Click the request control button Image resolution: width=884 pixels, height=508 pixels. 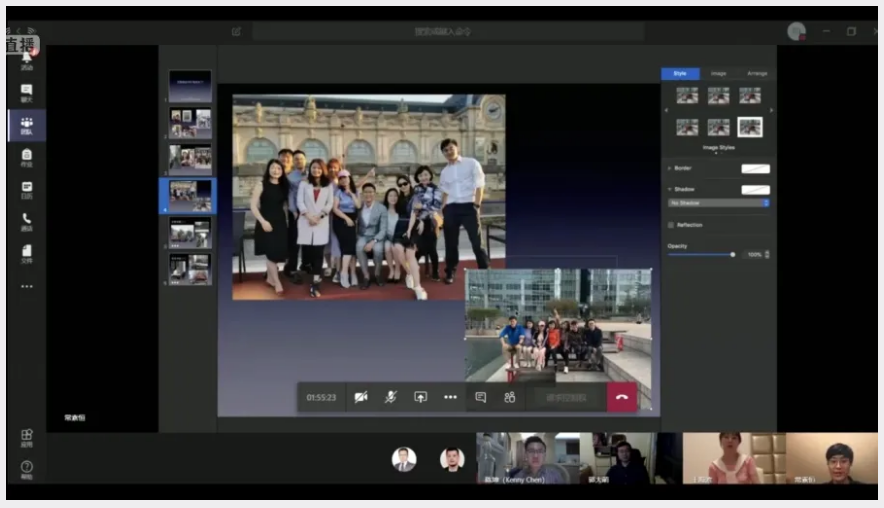tap(565, 397)
